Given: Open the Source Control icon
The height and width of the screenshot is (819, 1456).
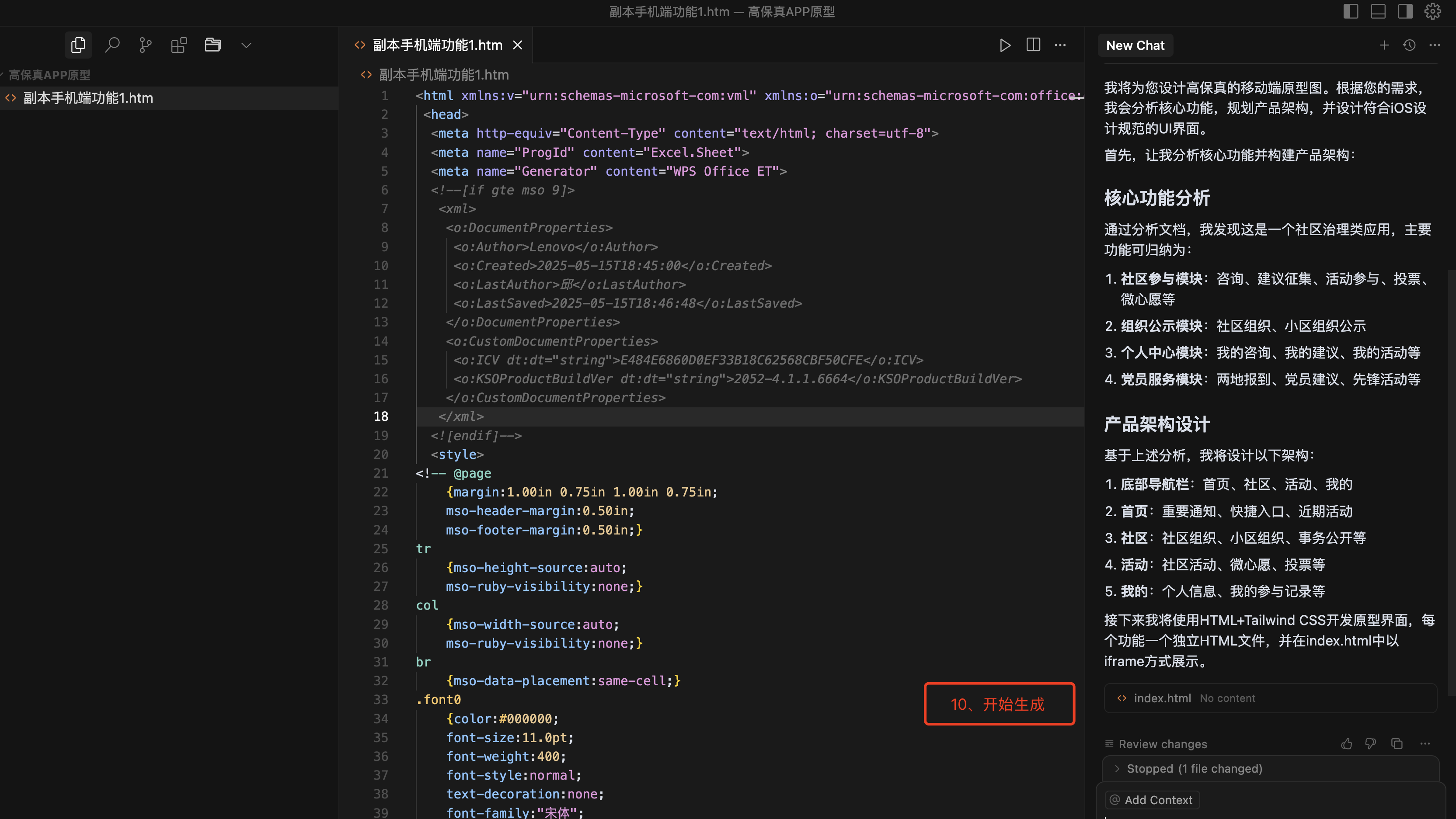Looking at the screenshot, I should [145, 45].
